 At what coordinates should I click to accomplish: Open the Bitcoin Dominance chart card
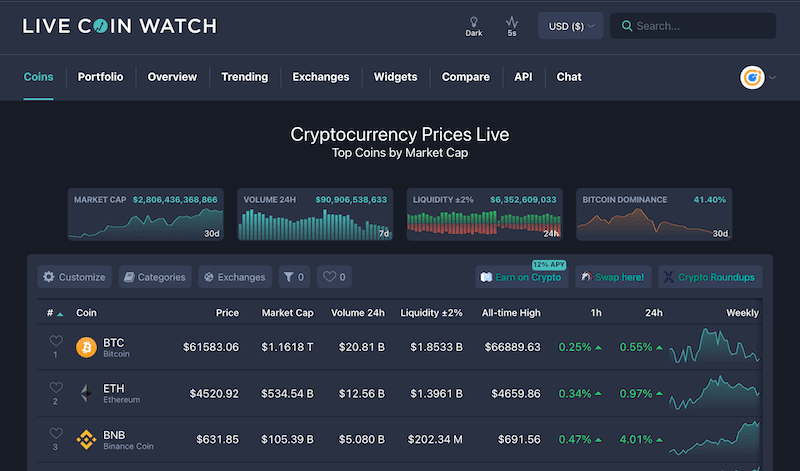[654, 214]
